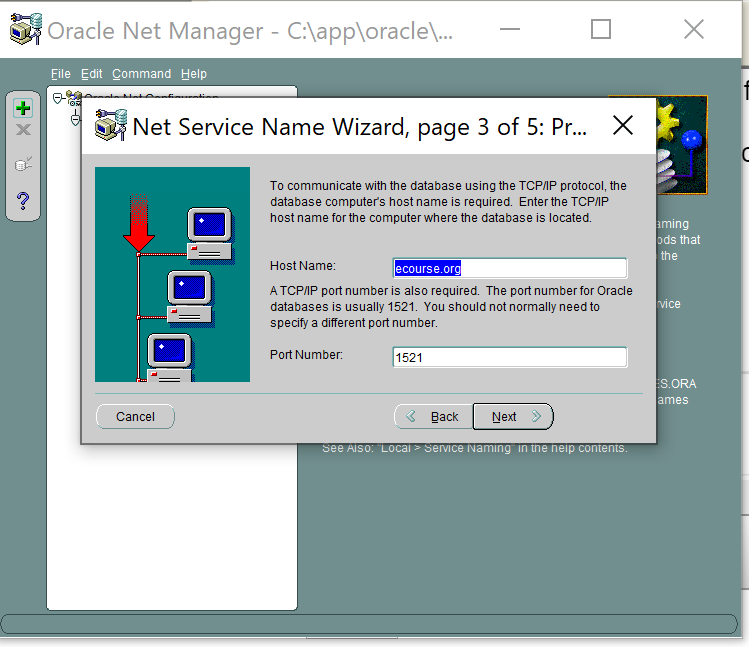The image size is (749, 647).
Task: Click the blue question mark Help icon
Action: click(23, 201)
